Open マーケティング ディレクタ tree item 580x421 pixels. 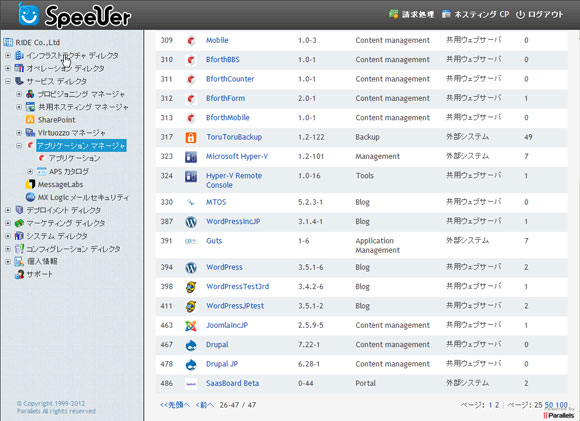(65, 223)
